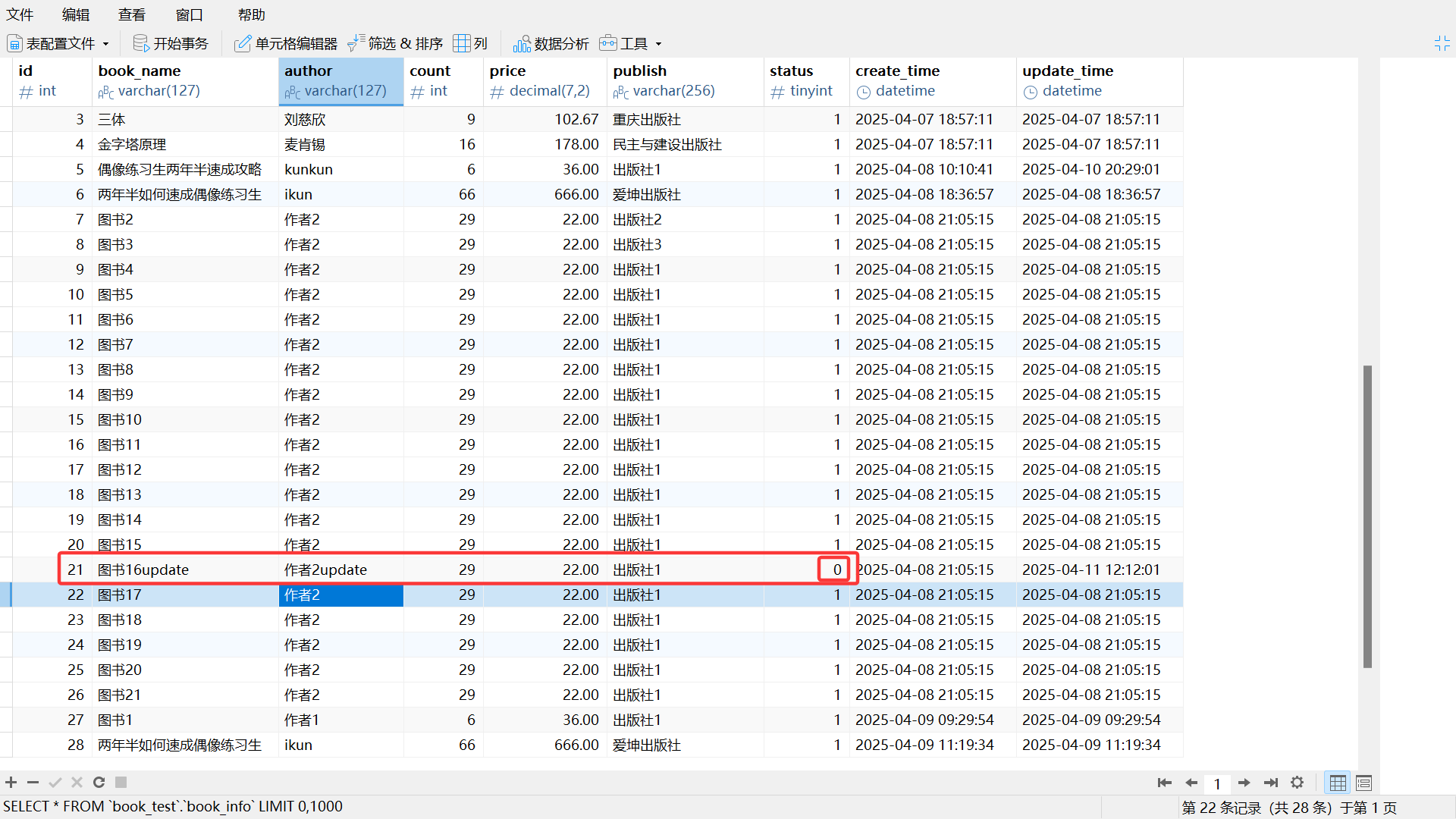This screenshot has width=1456, height=819.
Task: Open the 查看 menu
Action: [x=131, y=14]
